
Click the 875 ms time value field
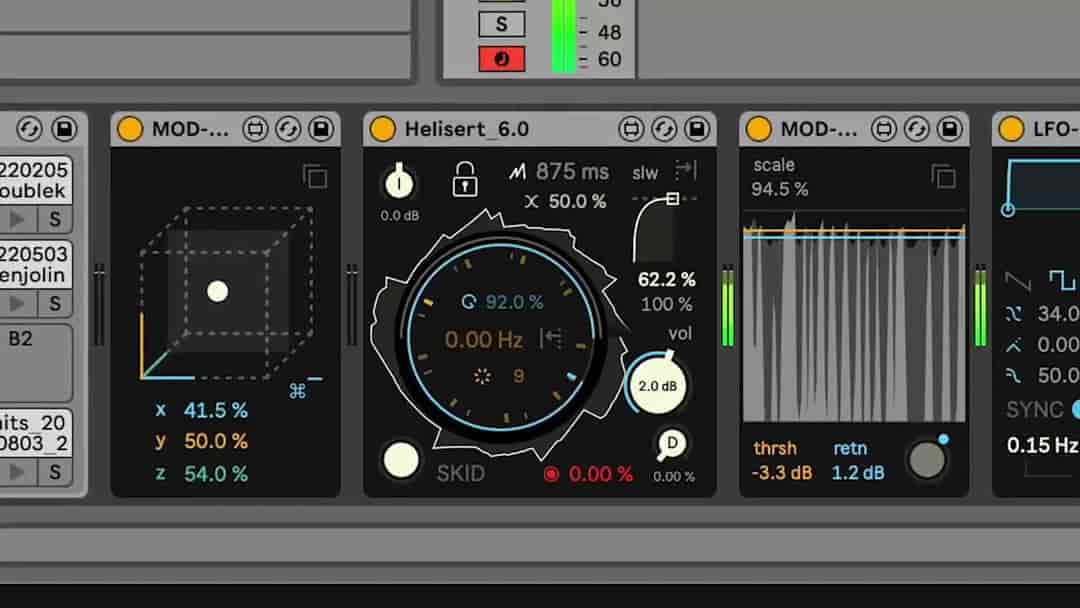click(571, 172)
